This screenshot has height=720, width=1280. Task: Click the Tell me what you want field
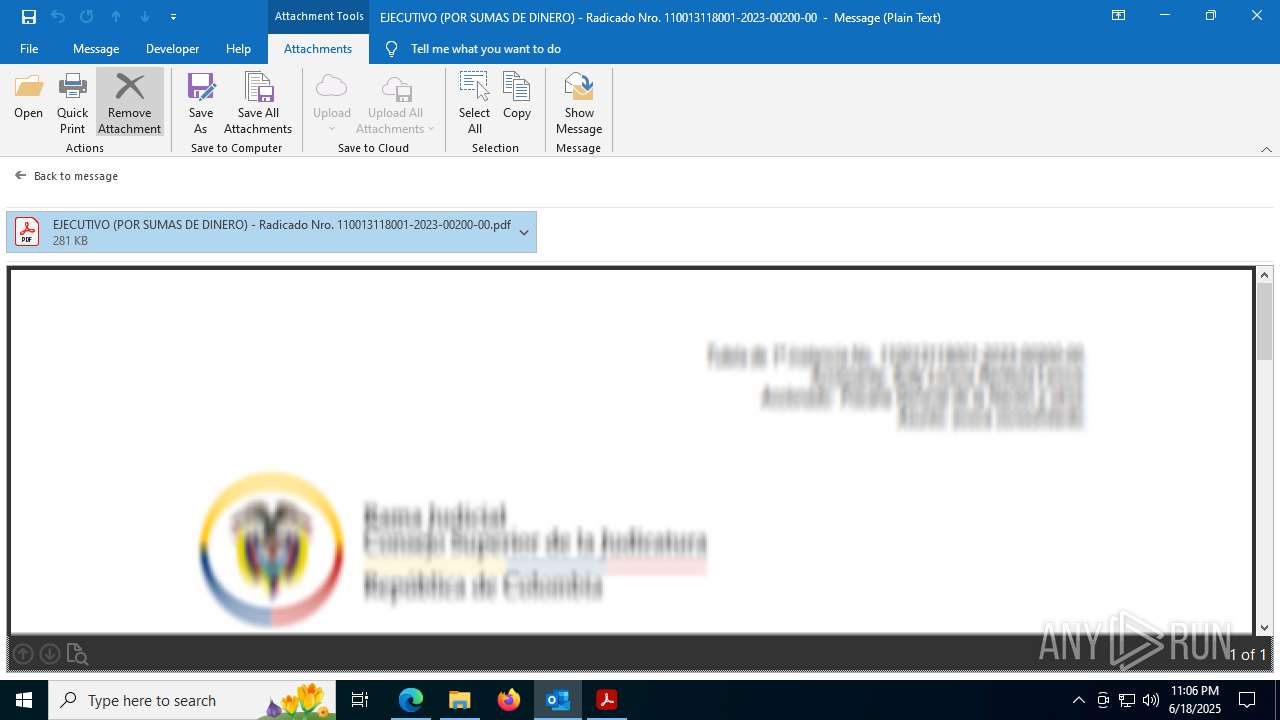[485, 49]
